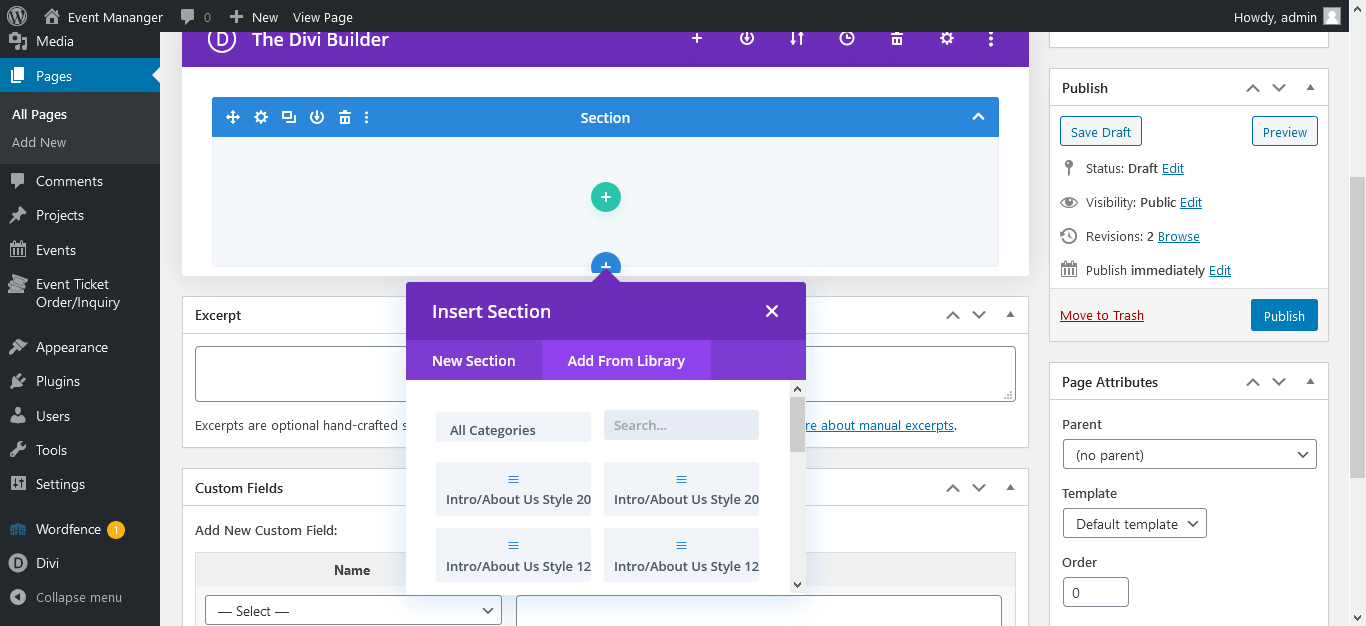This screenshot has height=626, width=1366.
Task: Click the Preview button
Action: (x=1285, y=132)
